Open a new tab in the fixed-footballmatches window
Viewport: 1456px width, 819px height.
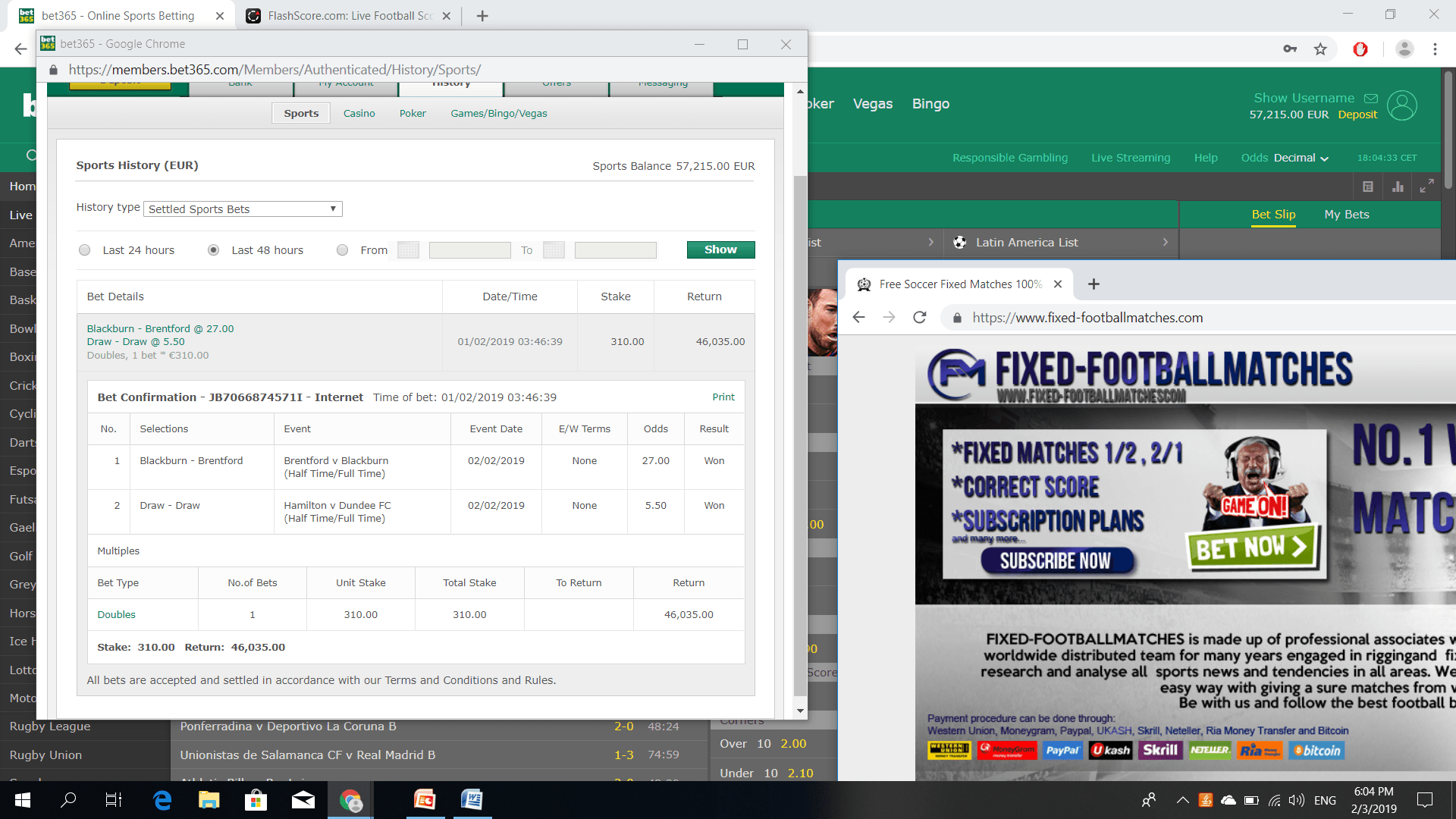pos(1094,284)
